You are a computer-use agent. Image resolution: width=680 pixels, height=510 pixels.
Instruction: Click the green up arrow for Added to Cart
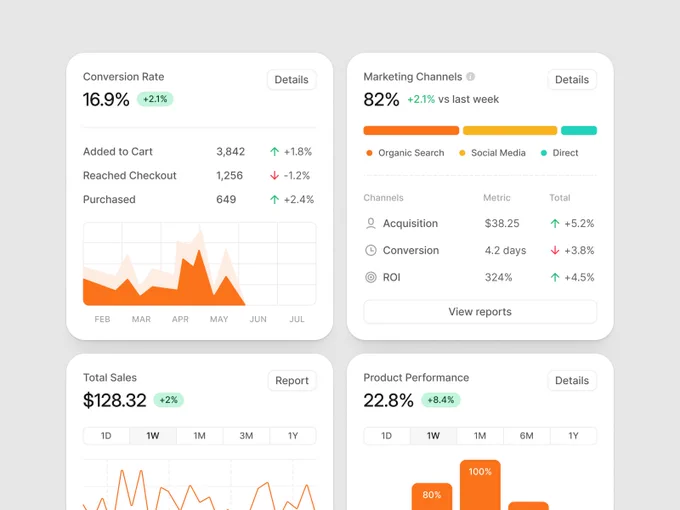[x=275, y=151]
